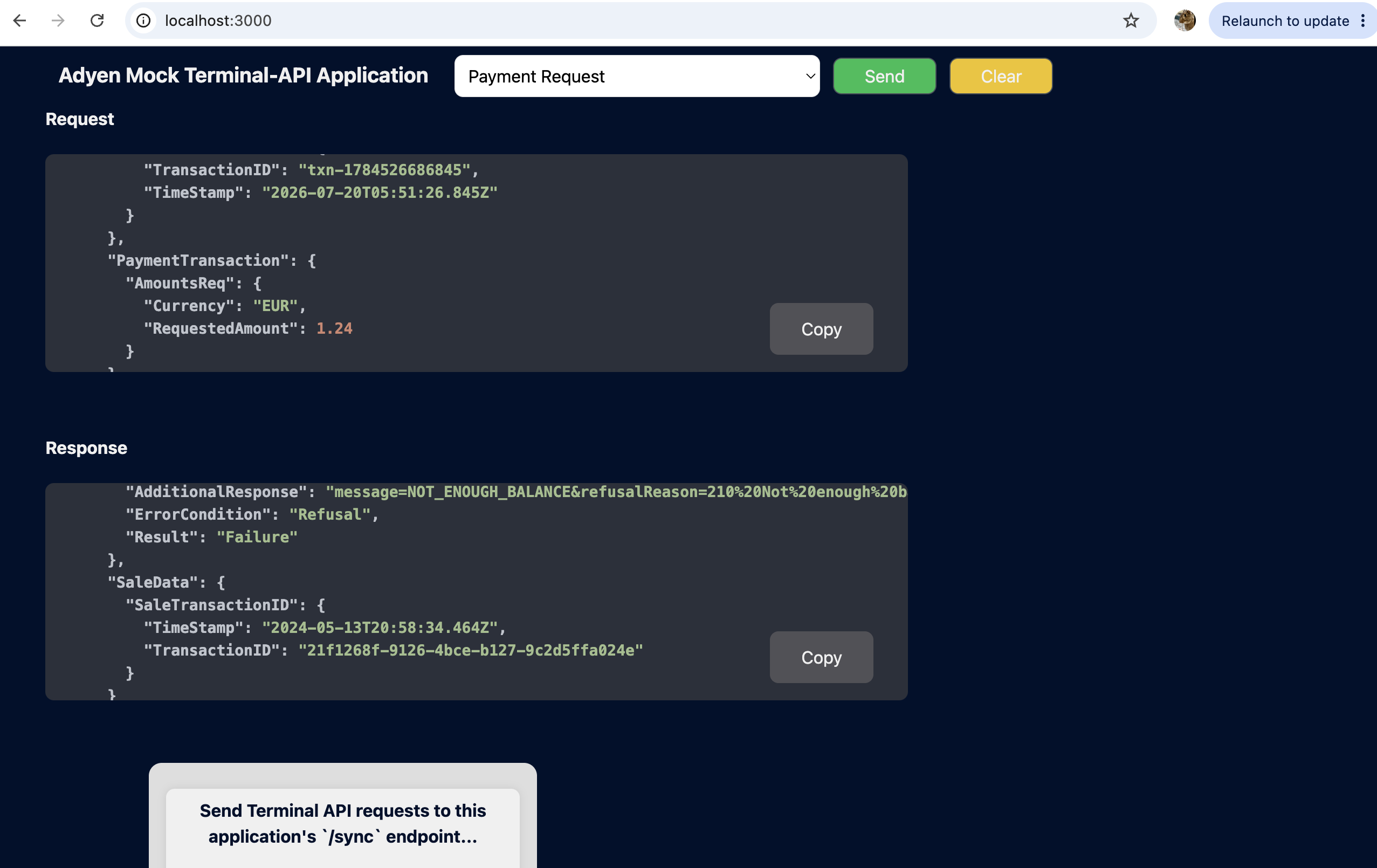Select the request TimeStamp 2026-07-20T05:51:26.845Z
The height and width of the screenshot is (868, 1377).
point(380,192)
